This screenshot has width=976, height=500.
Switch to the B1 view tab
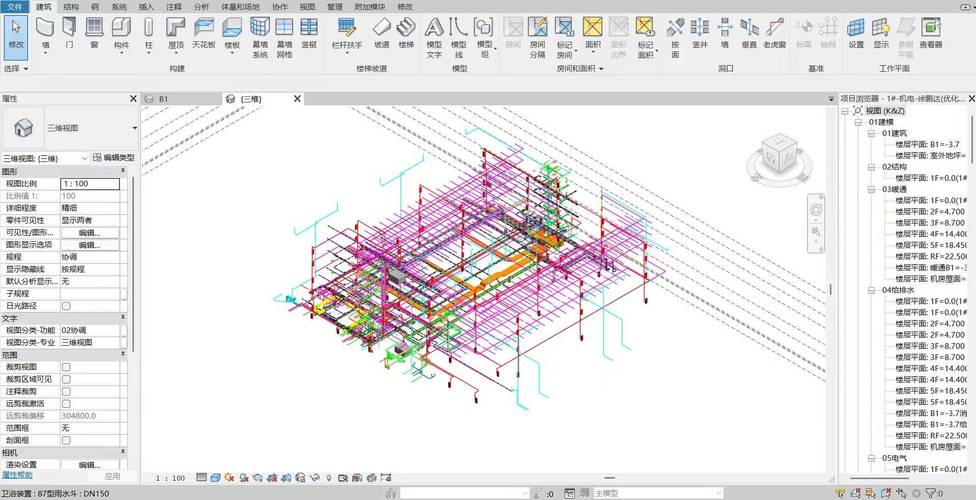coord(163,99)
